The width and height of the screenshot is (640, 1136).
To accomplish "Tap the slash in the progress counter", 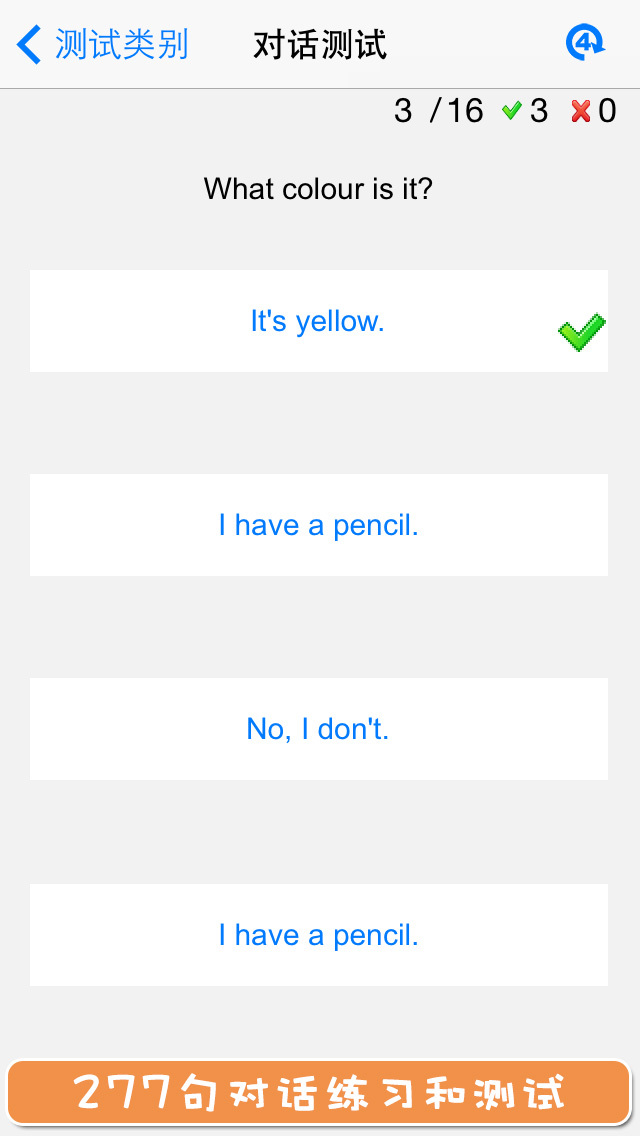I will 434,111.
